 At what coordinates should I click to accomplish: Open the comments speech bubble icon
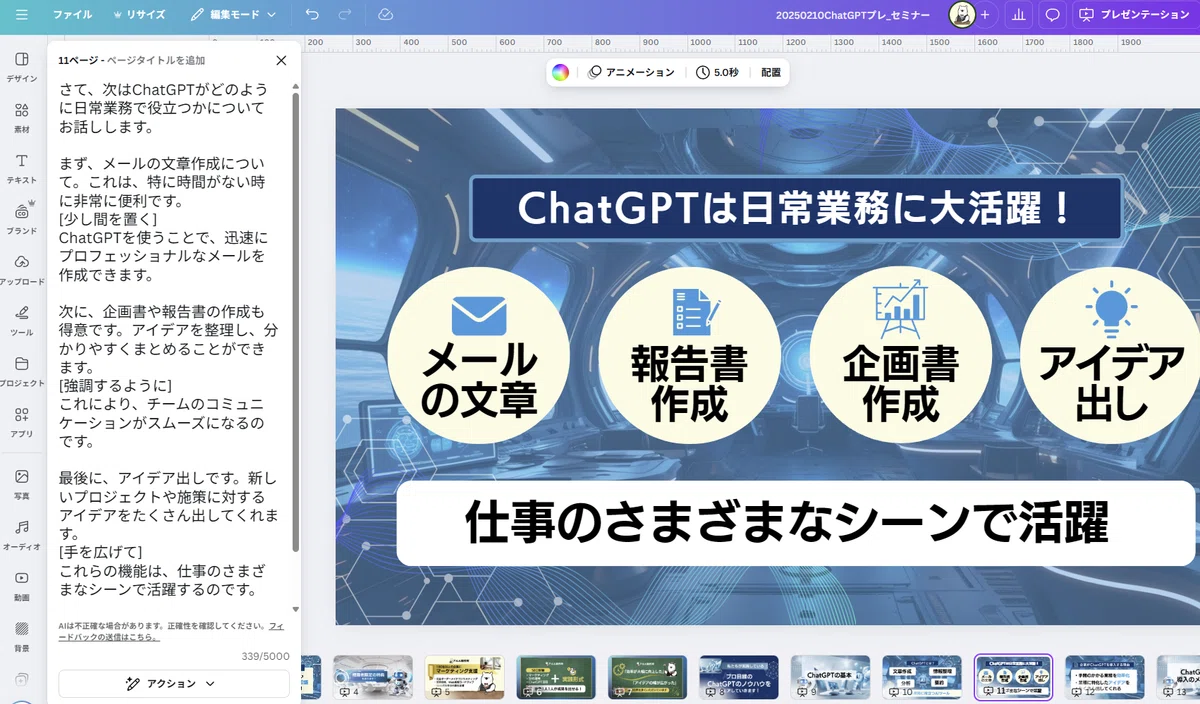pyautogui.click(x=1053, y=15)
